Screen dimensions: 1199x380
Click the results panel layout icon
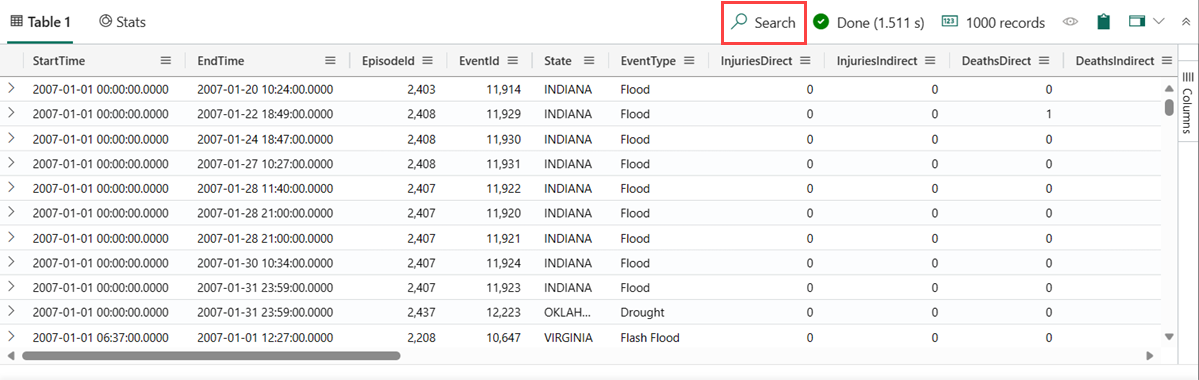point(1136,21)
